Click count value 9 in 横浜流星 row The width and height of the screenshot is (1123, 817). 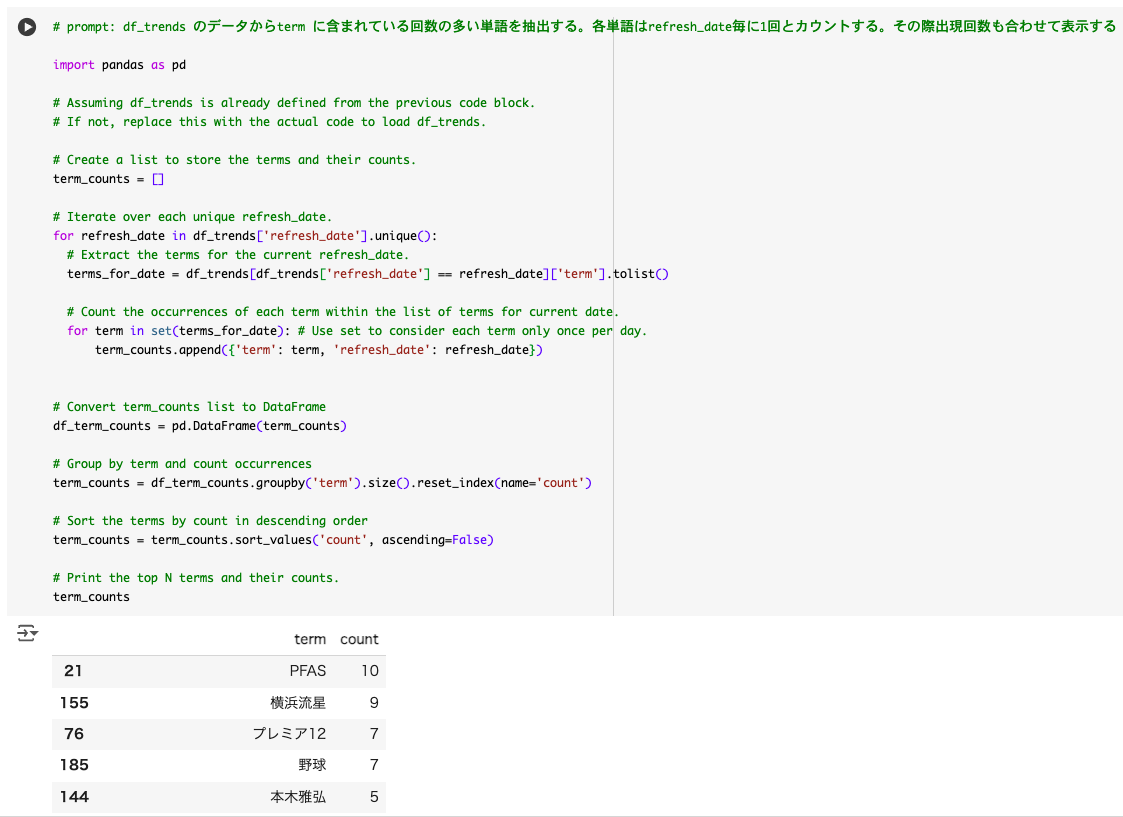pyautogui.click(x=374, y=702)
